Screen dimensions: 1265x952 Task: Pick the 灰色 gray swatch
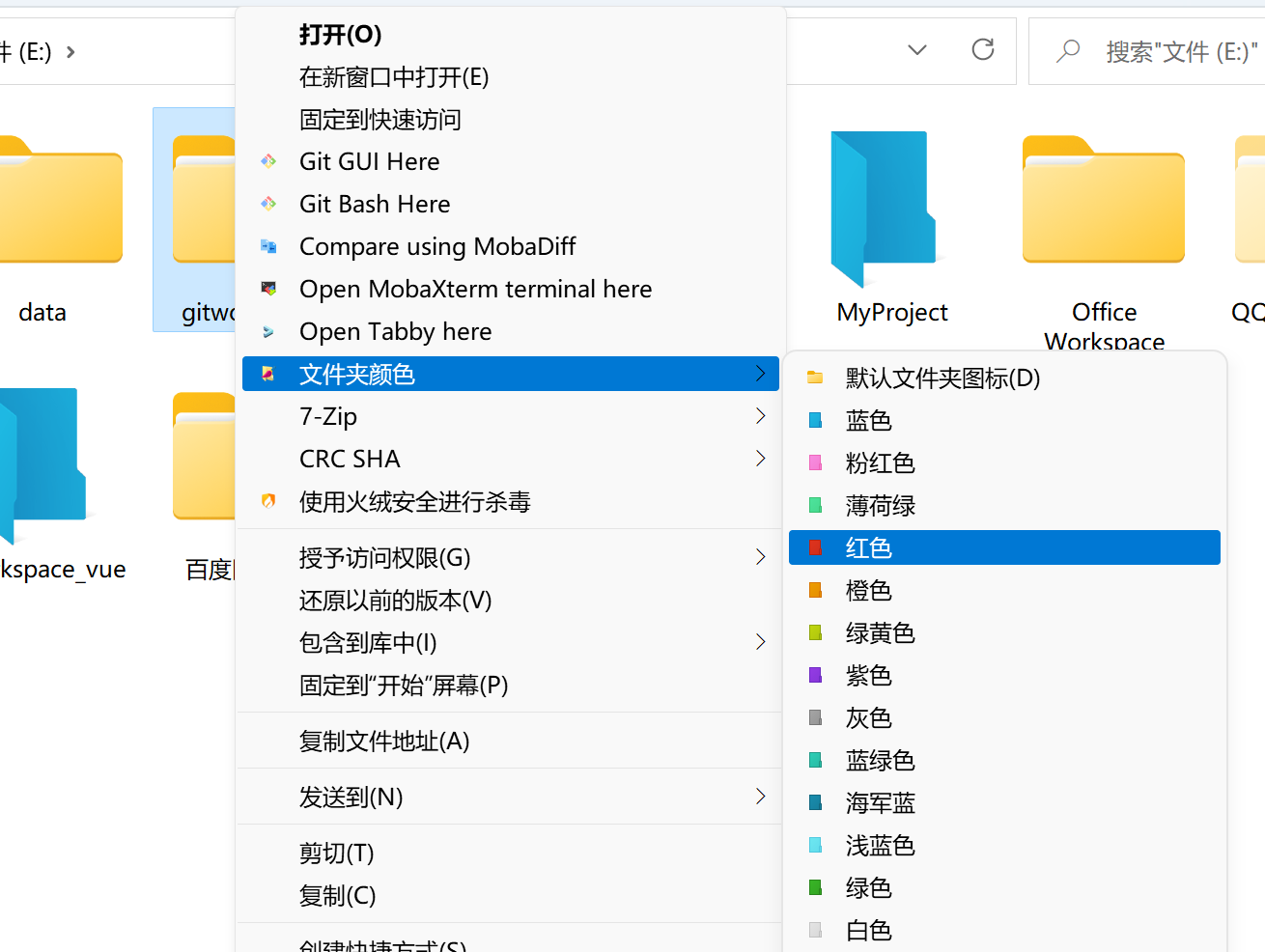tap(815, 717)
